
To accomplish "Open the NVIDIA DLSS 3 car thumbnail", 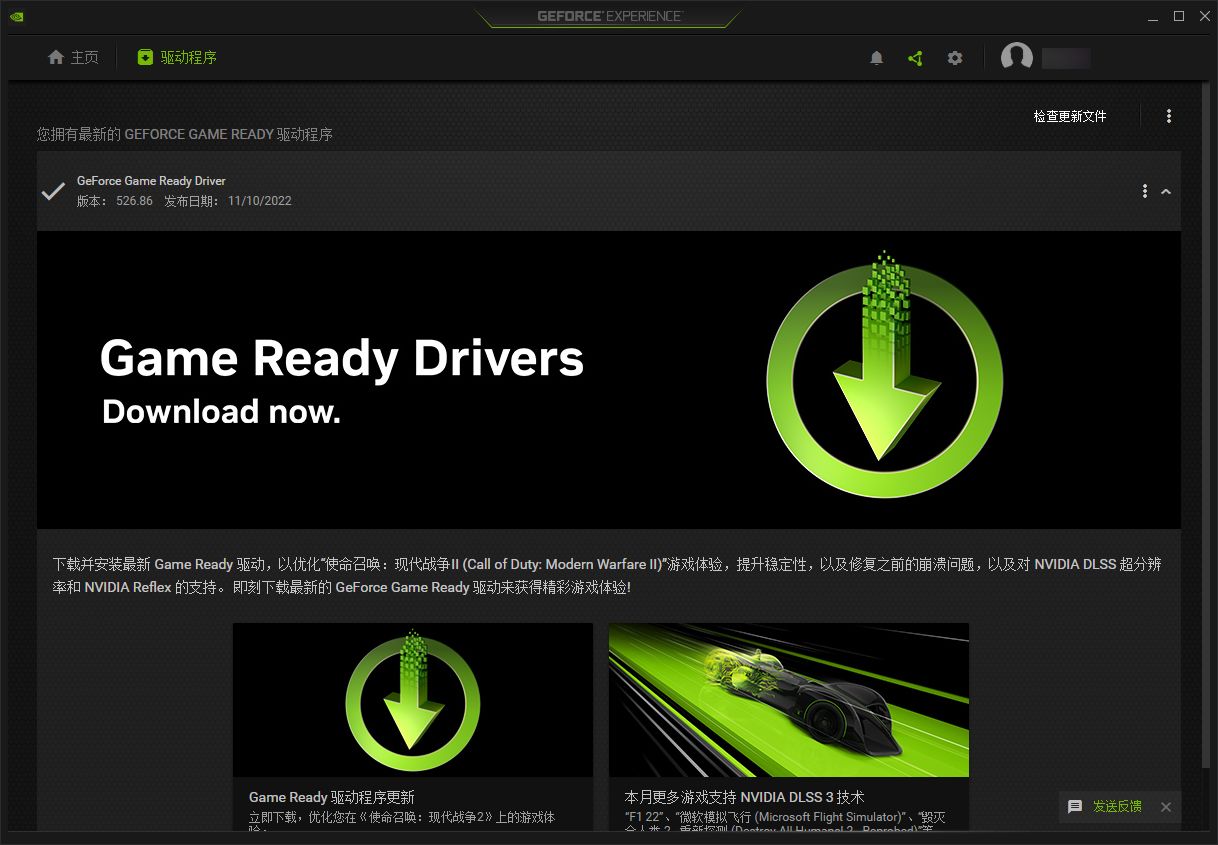I will coord(789,700).
